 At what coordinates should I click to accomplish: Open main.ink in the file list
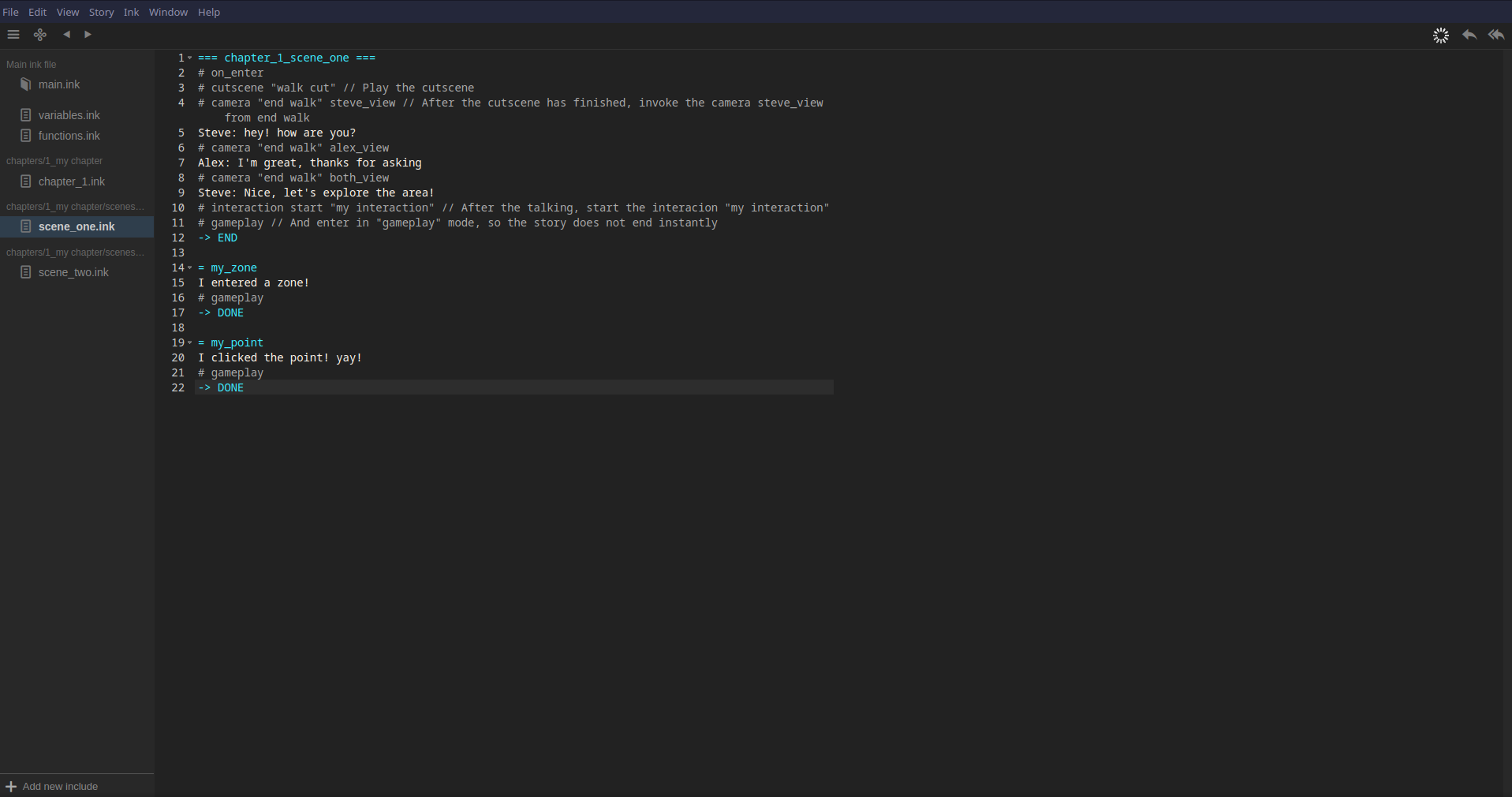click(x=59, y=84)
